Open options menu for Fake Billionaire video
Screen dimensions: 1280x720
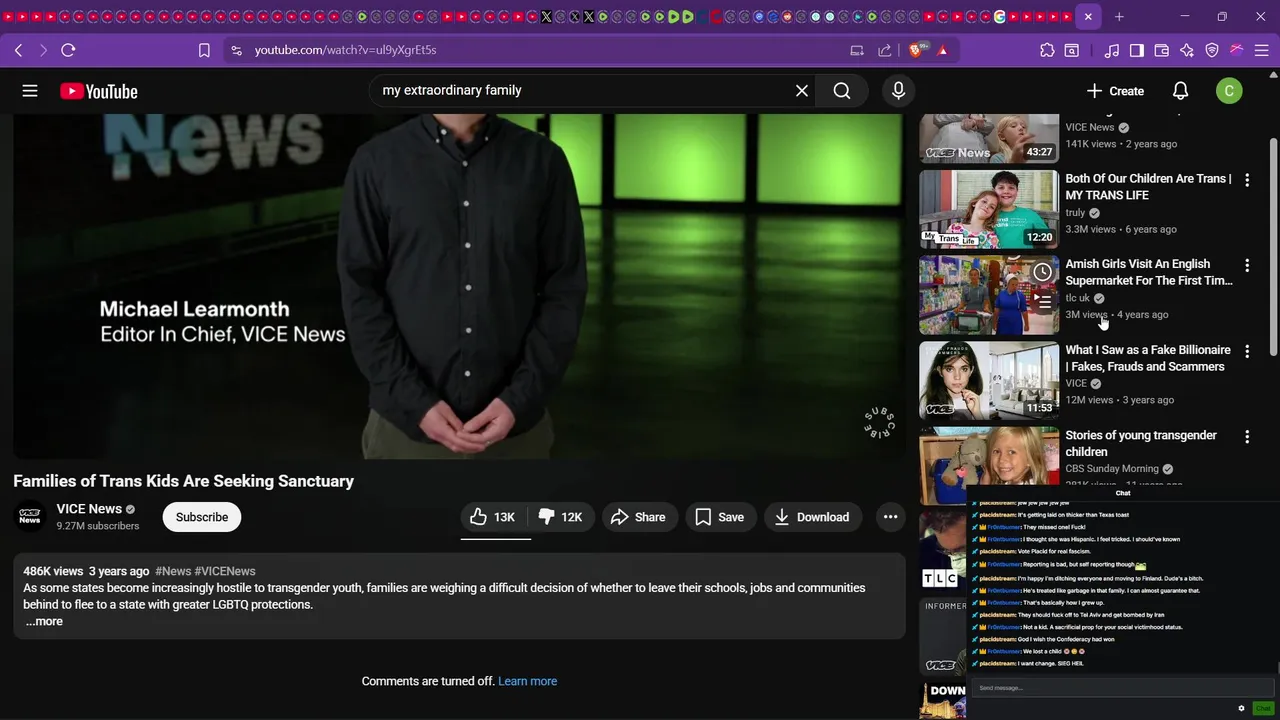[x=1247, y=352]
